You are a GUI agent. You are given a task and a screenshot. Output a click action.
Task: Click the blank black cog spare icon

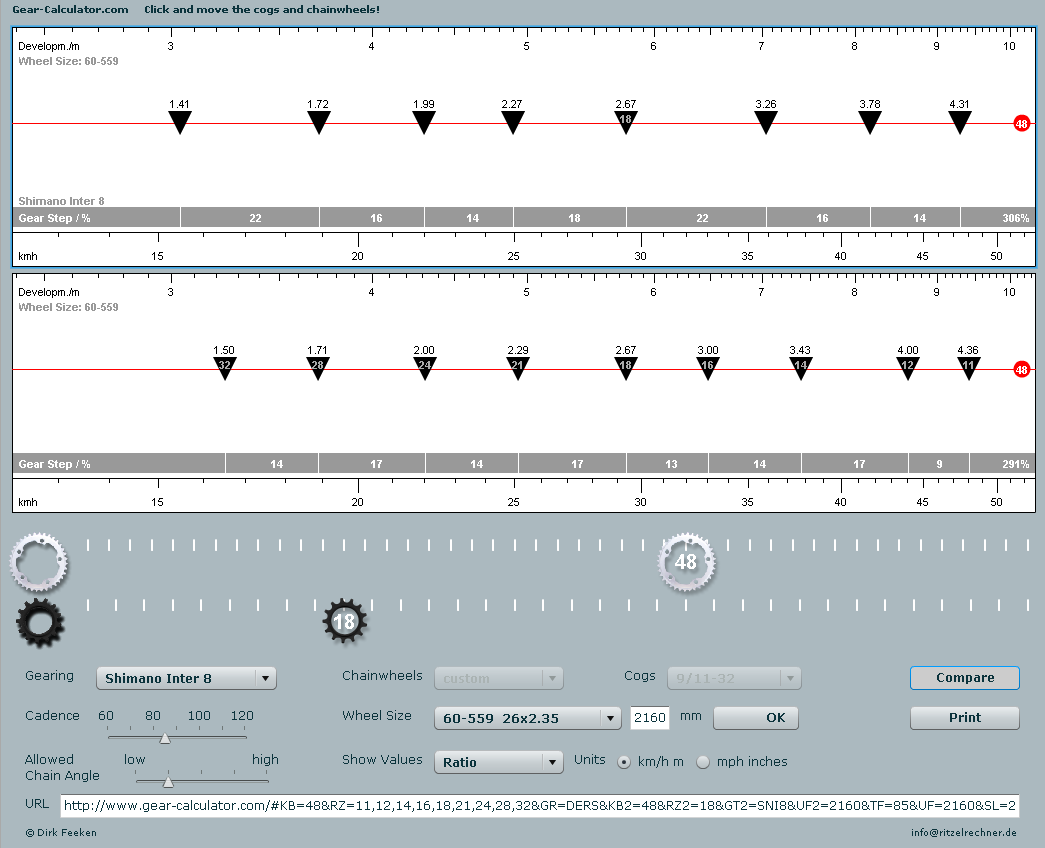click(x=40, y=622)
